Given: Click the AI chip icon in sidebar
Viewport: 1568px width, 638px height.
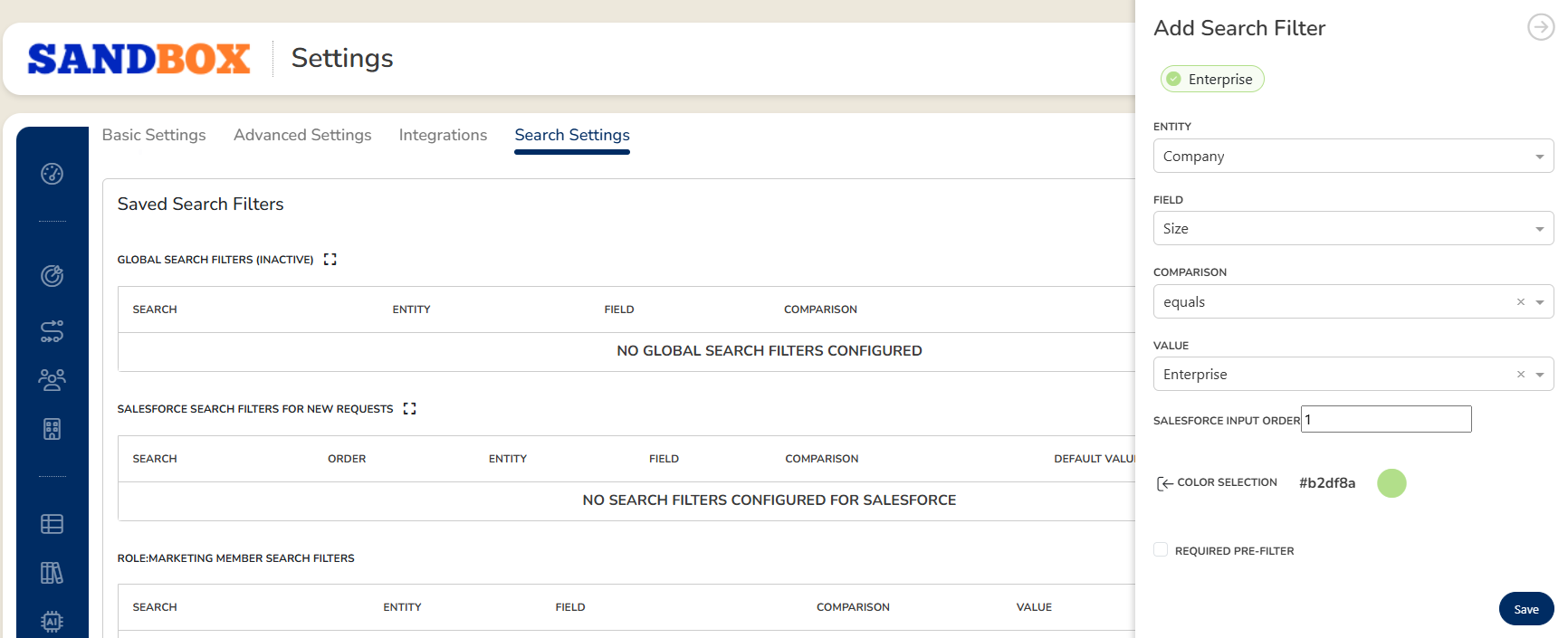Looking at the screenshot, I should [52, 621].
